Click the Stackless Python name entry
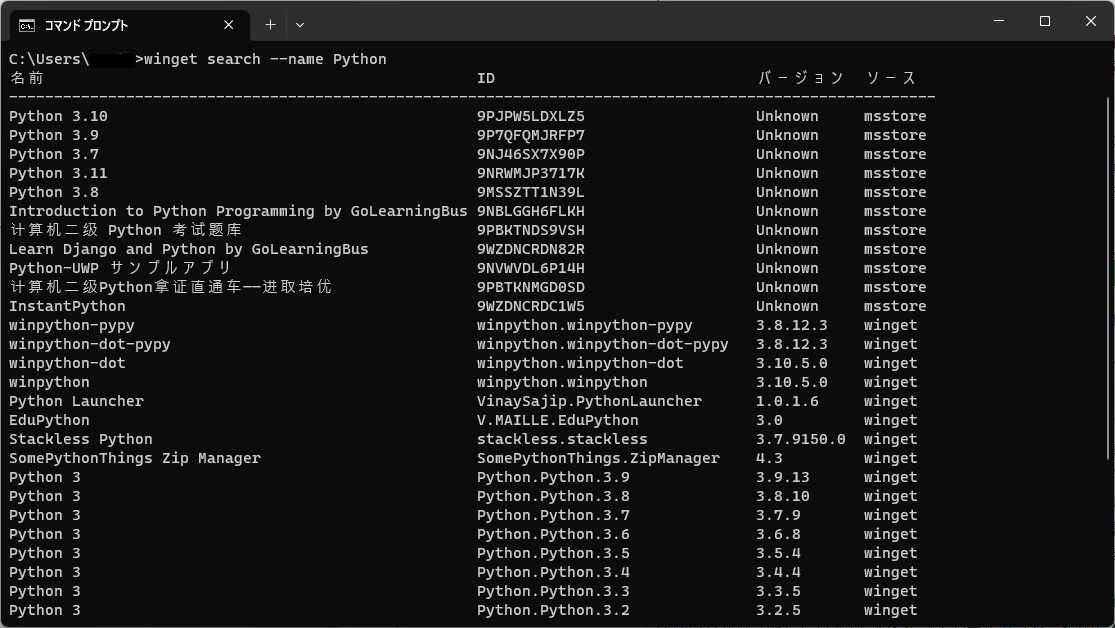Image resolution: width=1115 pixels, height=628 pixels. click(x=80, y=440)
